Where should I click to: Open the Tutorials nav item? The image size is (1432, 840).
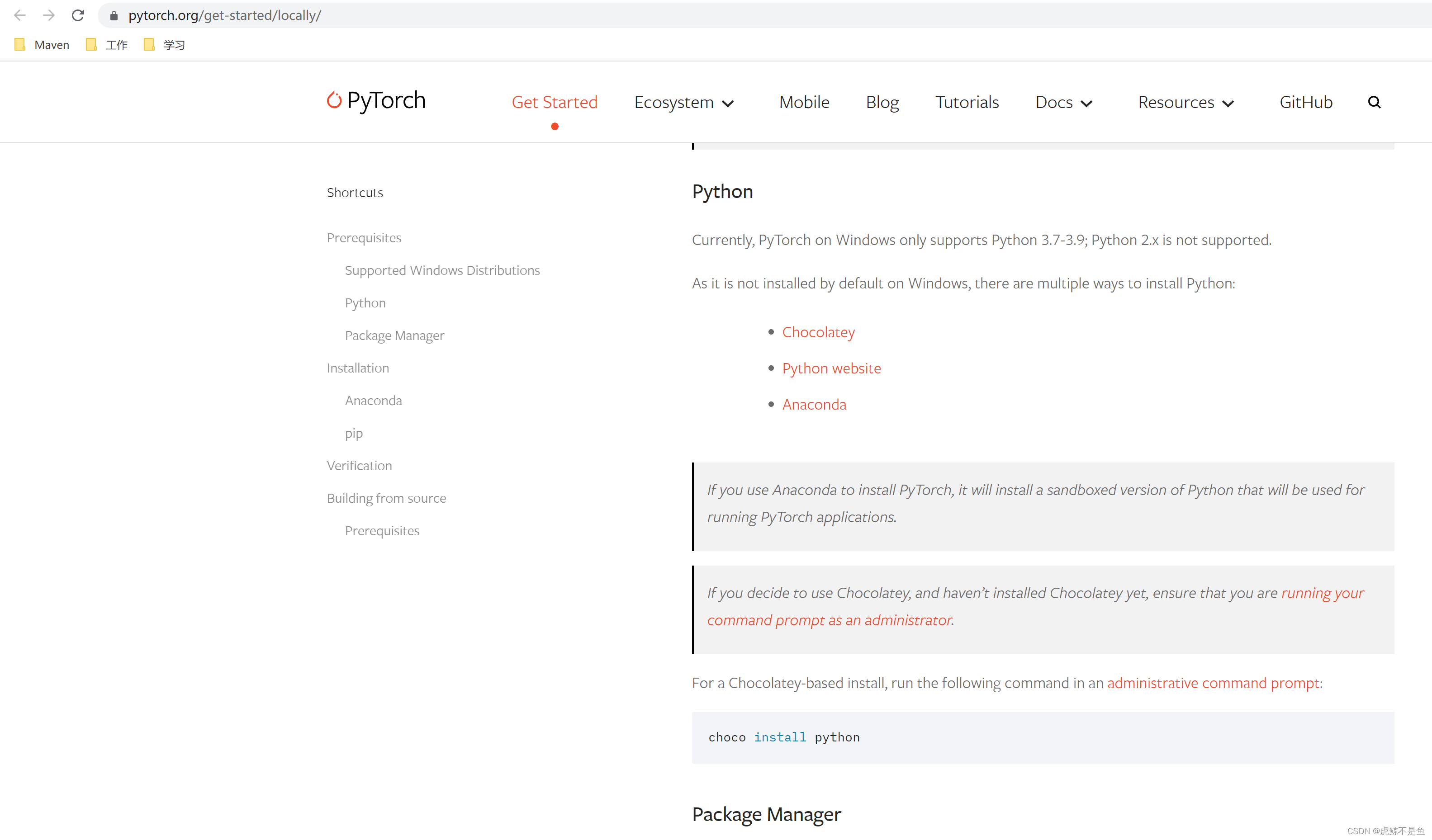(x=967, y=102)
